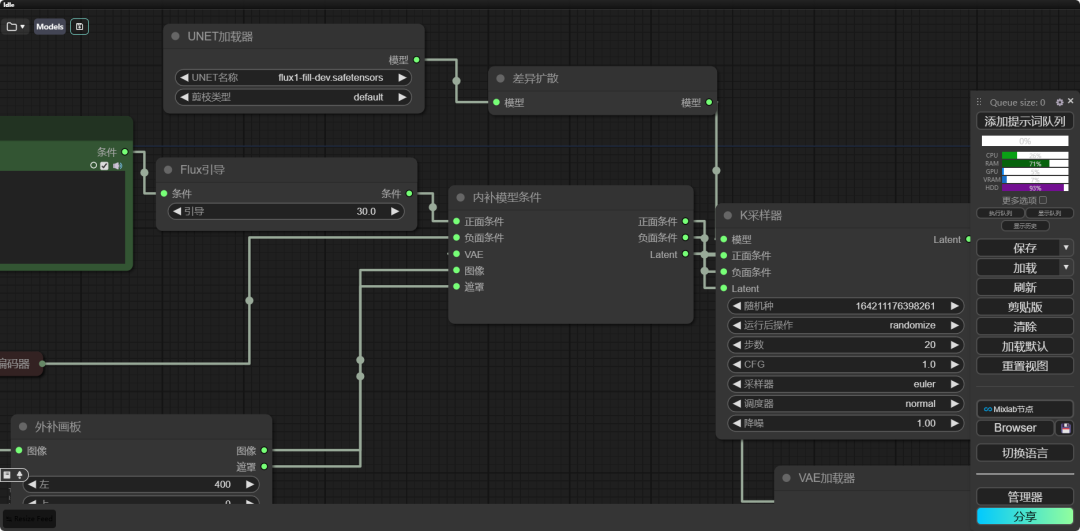Click the 降噪 1.00 denoise field
The image size is (1080, 531).
846,424
